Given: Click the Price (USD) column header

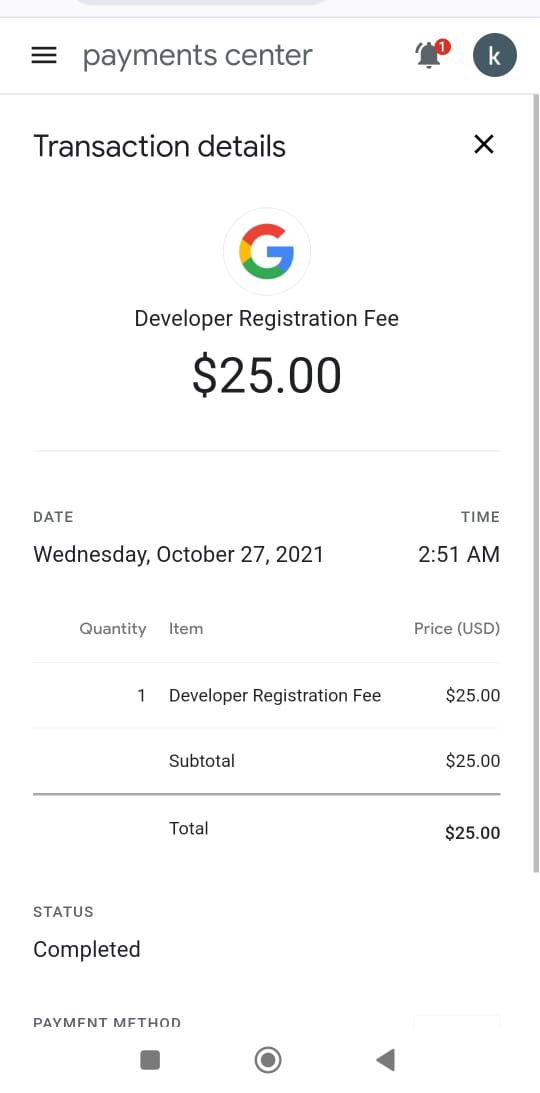Looking at the screenshot, I should point(457,629).
